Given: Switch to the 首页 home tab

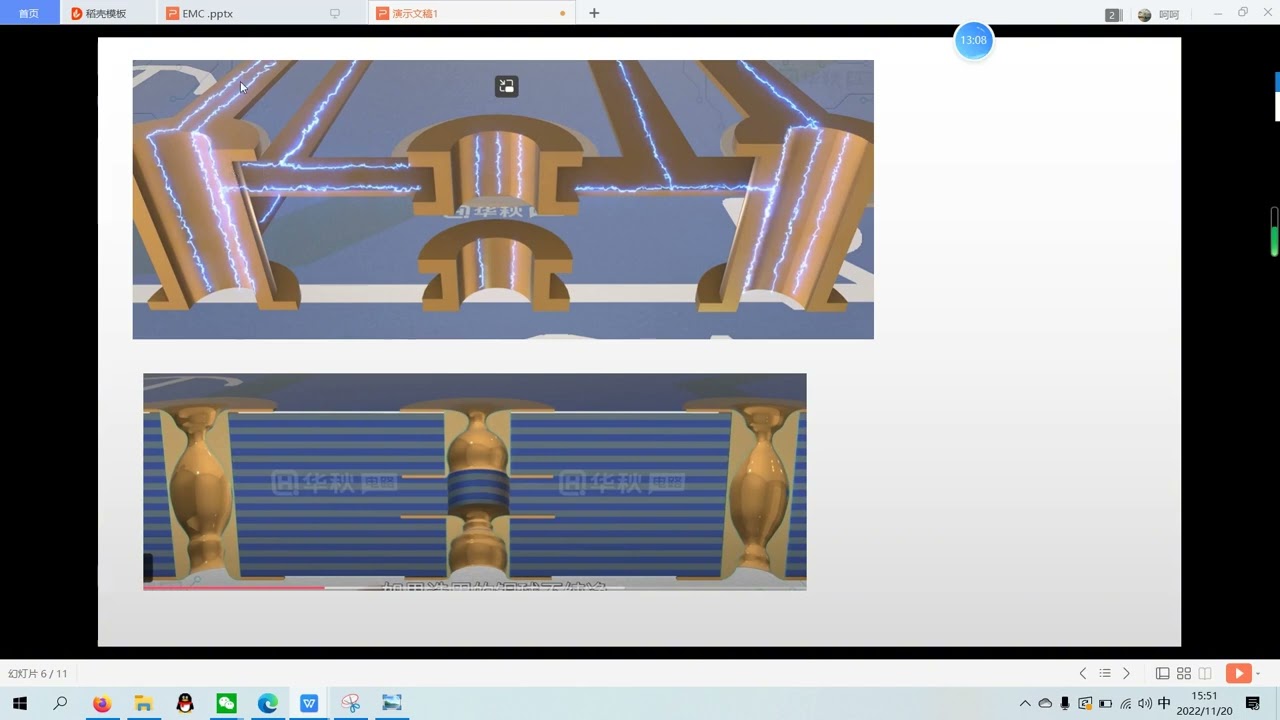Looking at the screenshot, I should 29,13.
